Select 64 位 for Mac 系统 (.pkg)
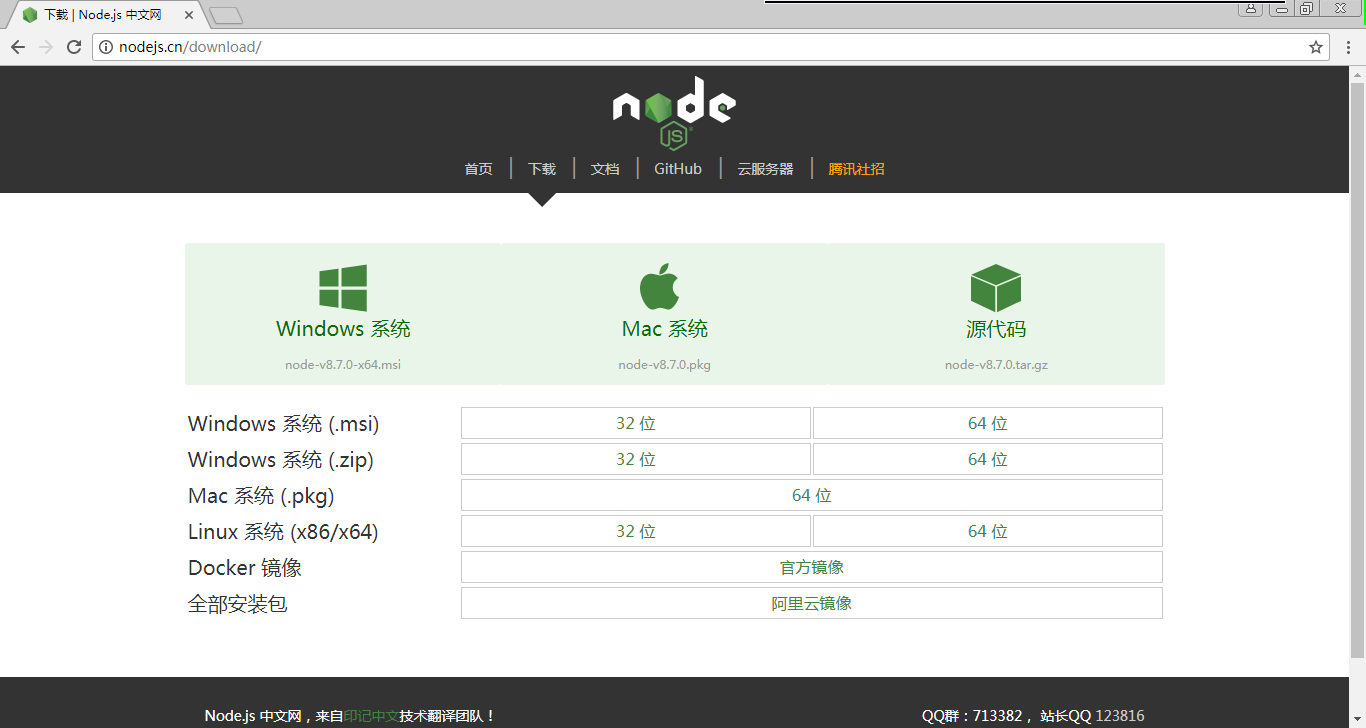The height and width of the screenshot is (728, 1366). (812, 495)
